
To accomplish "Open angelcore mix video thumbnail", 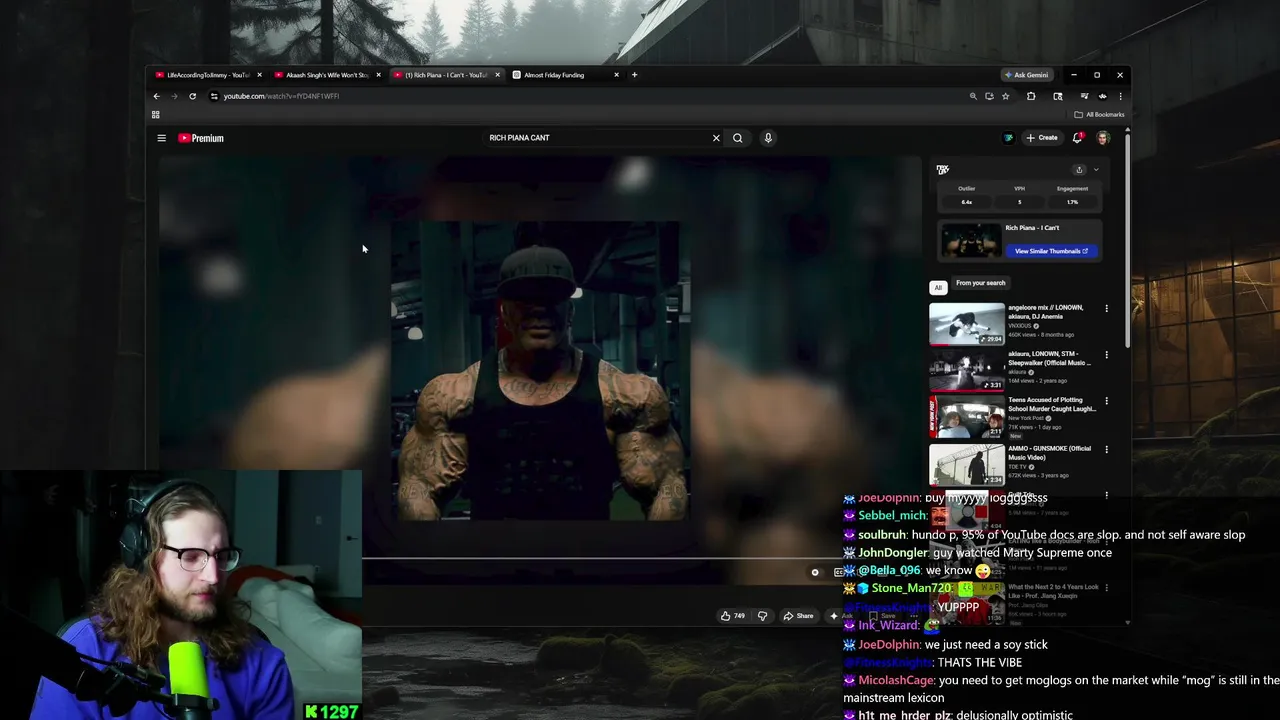I will (x=967, y=324).
